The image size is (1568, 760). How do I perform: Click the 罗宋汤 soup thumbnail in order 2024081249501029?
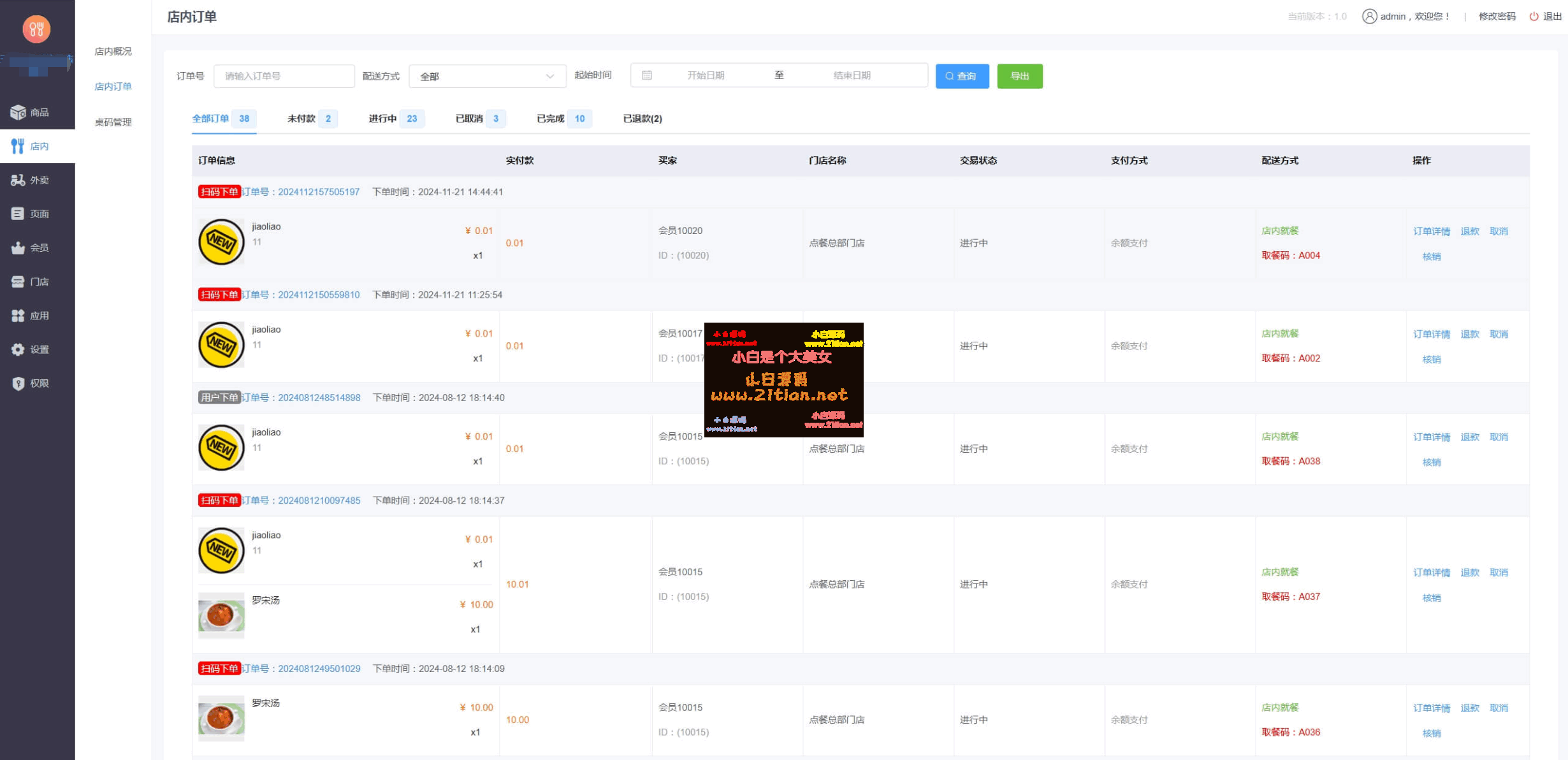pyautogui.click(x=221, y=719)
